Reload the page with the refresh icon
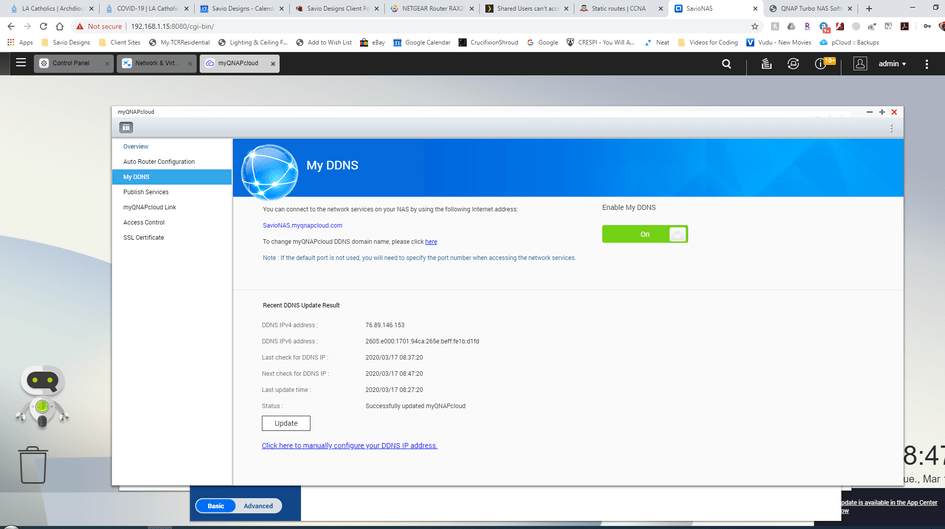This screenshot has width=945, height=529. tap(43, 26)
